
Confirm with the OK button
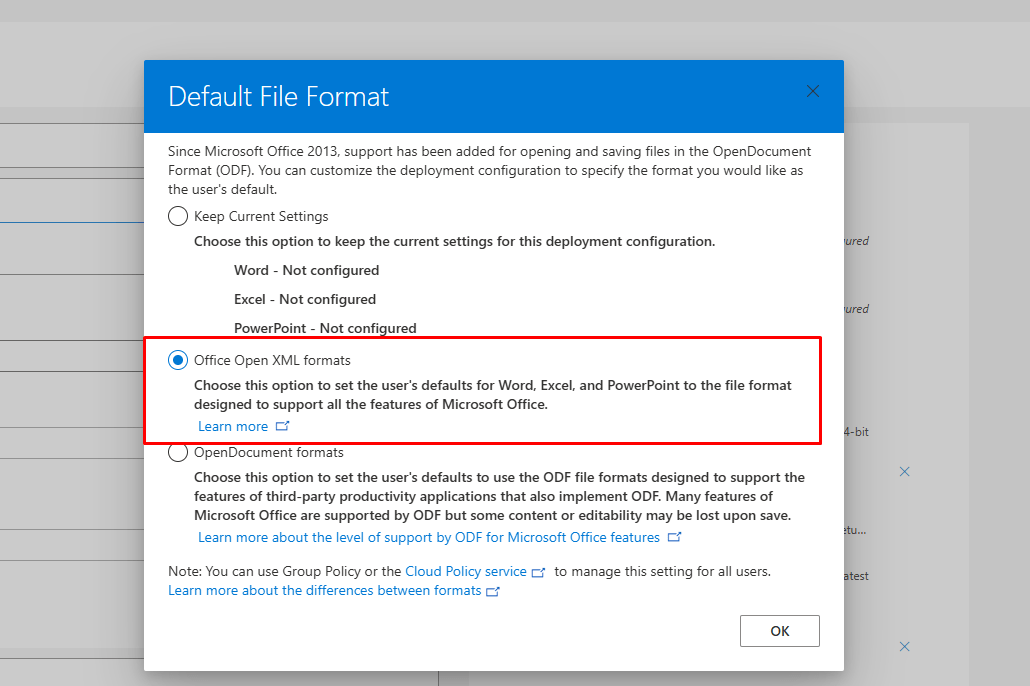tap(780, 631)
